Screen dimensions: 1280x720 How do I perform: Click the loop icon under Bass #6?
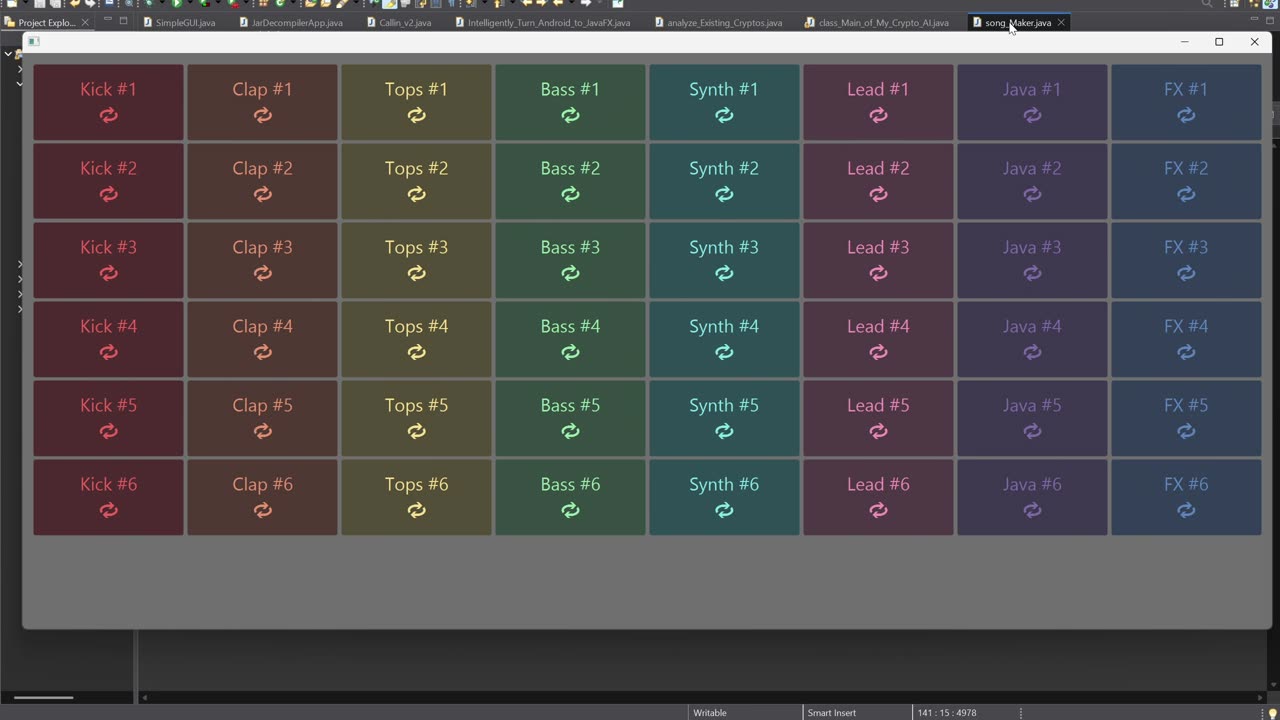tap(571, 510)
